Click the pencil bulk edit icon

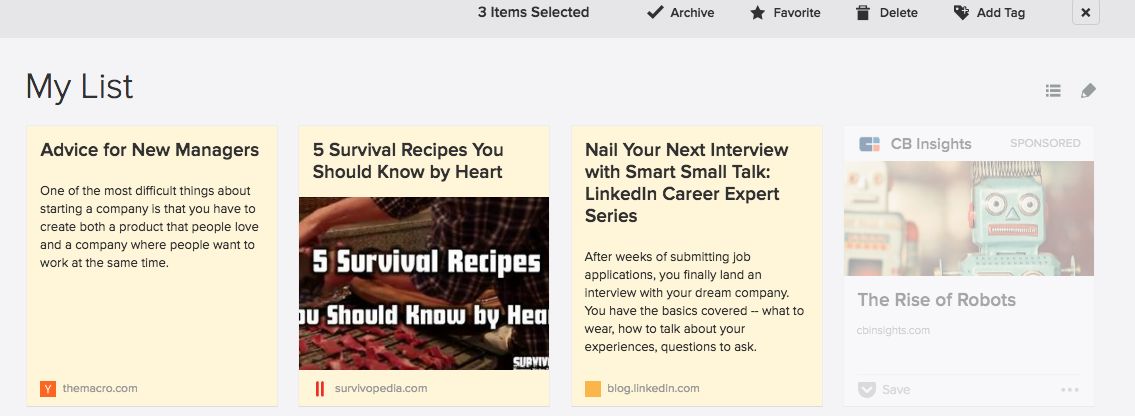1088,90
